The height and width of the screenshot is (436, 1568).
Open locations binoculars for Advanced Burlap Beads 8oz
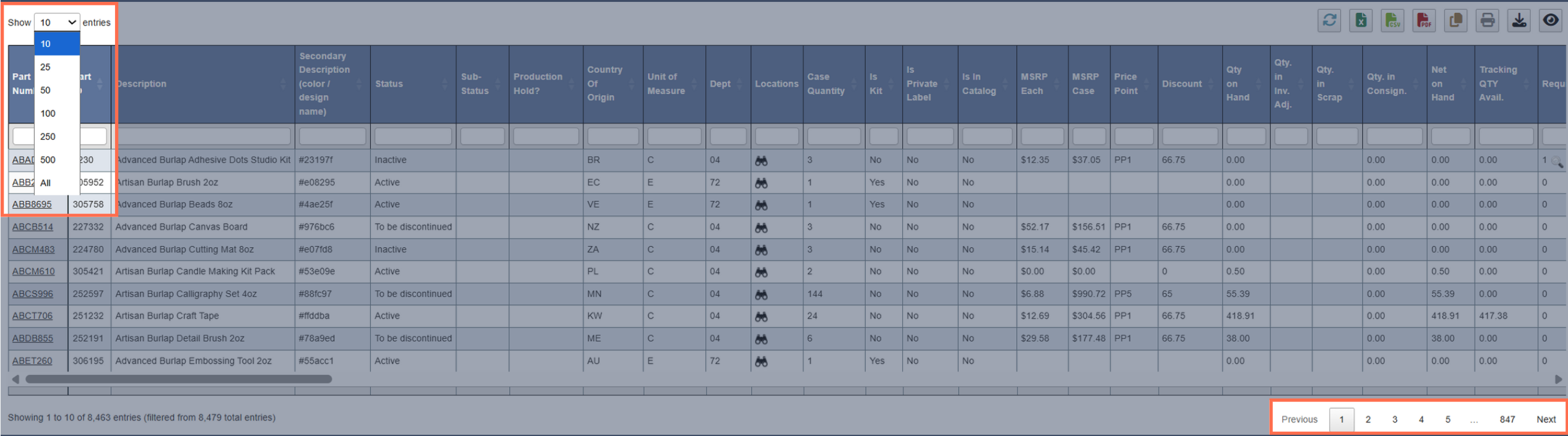click(x=761, y=205)
